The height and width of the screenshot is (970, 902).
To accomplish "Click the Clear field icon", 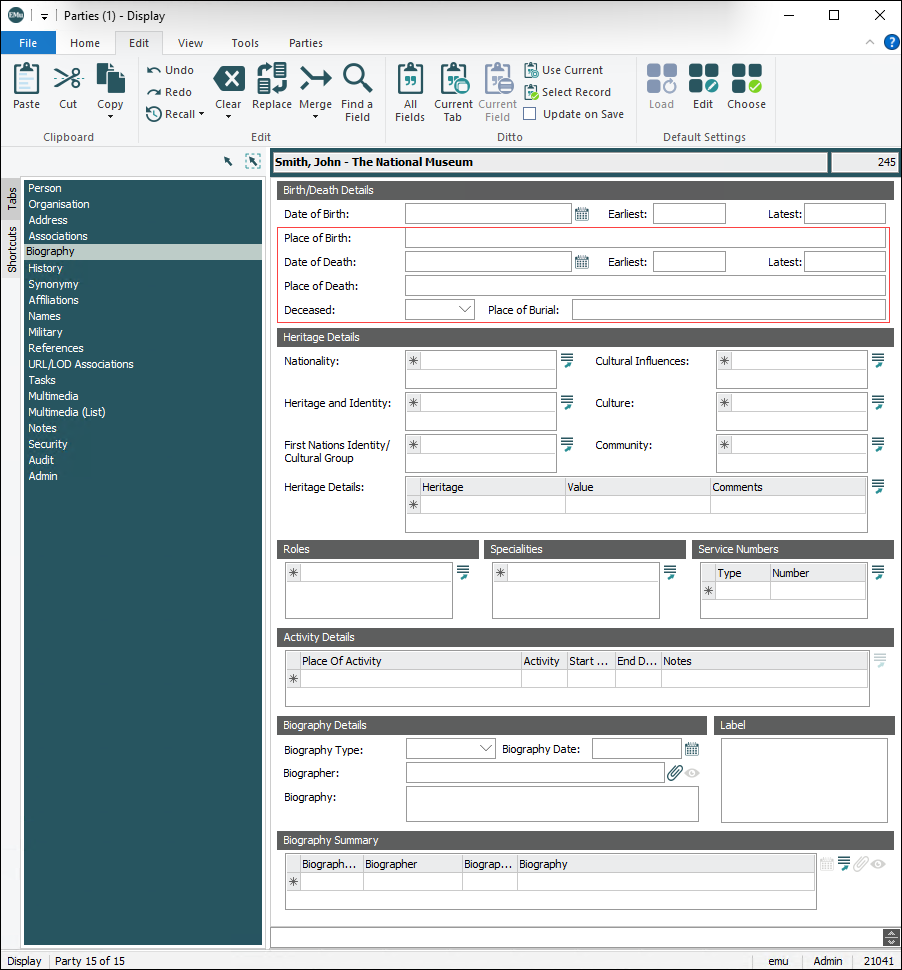I will click(228, 79).
